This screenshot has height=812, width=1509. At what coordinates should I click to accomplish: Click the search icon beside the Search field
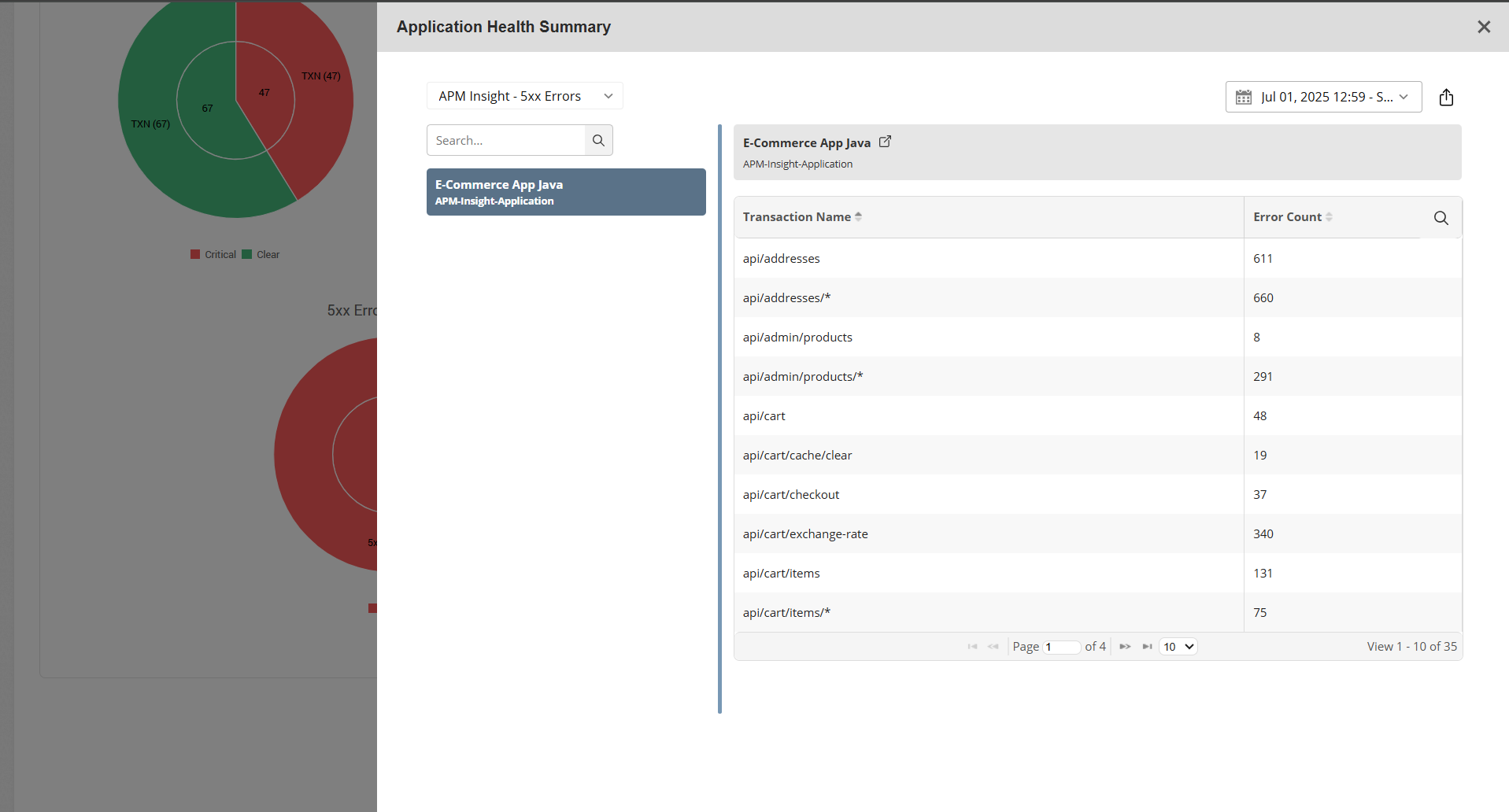598,140
